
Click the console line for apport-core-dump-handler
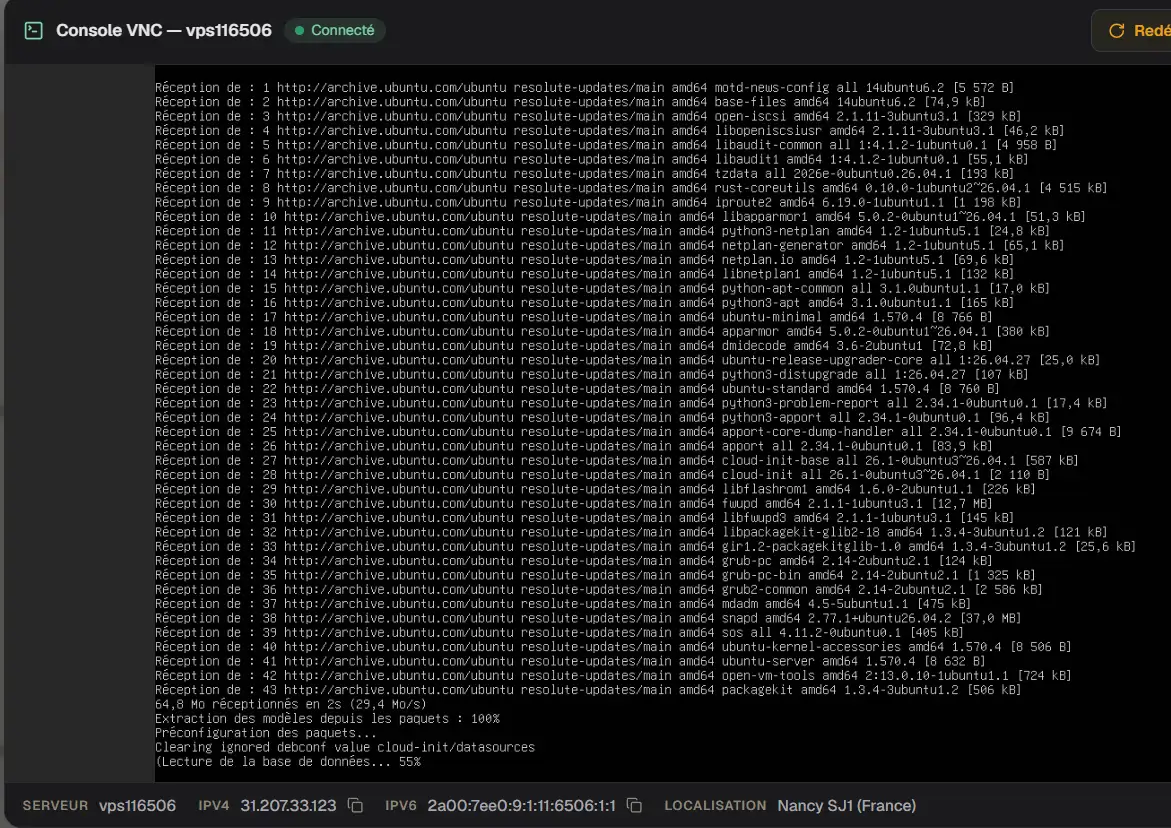(638, 432)
